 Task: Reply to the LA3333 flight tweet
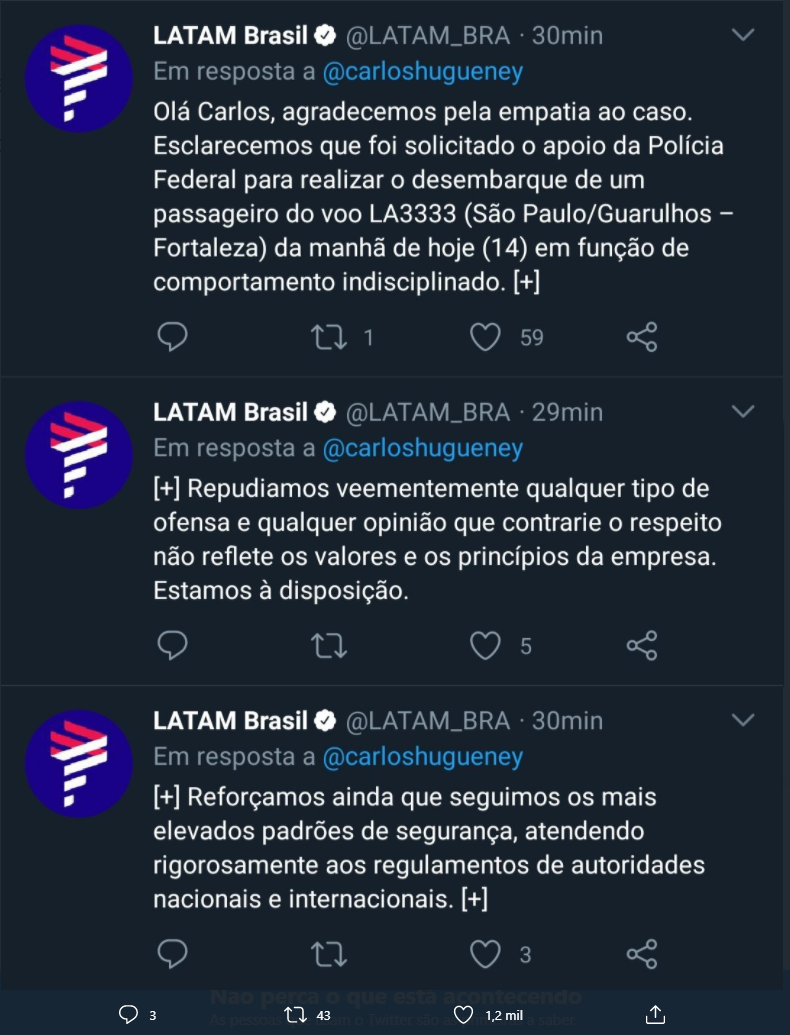173,338
